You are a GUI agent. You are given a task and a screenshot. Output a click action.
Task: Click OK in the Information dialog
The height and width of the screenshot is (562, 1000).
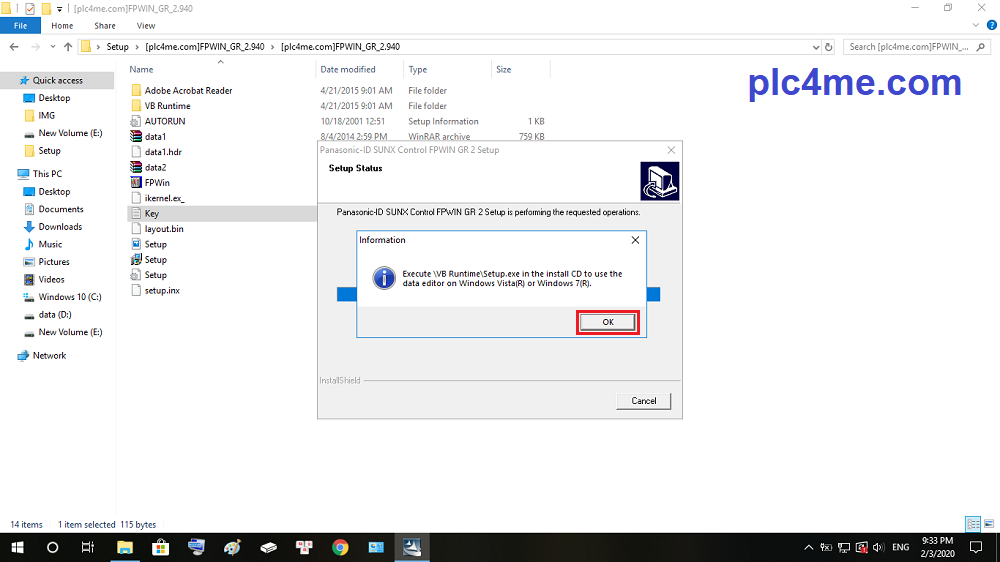coord(608,322)
